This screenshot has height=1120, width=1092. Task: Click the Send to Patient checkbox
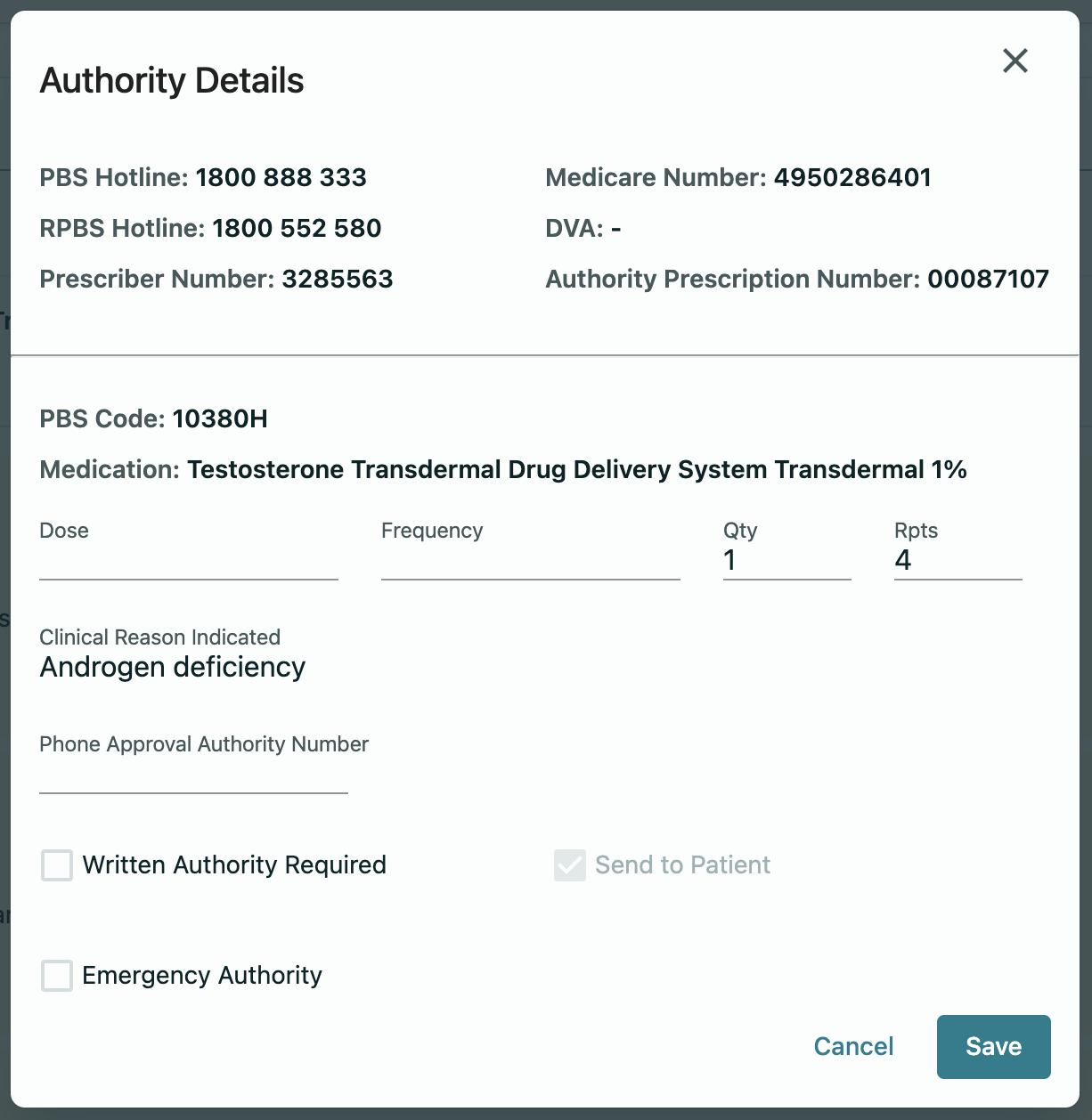coord(570,865)
